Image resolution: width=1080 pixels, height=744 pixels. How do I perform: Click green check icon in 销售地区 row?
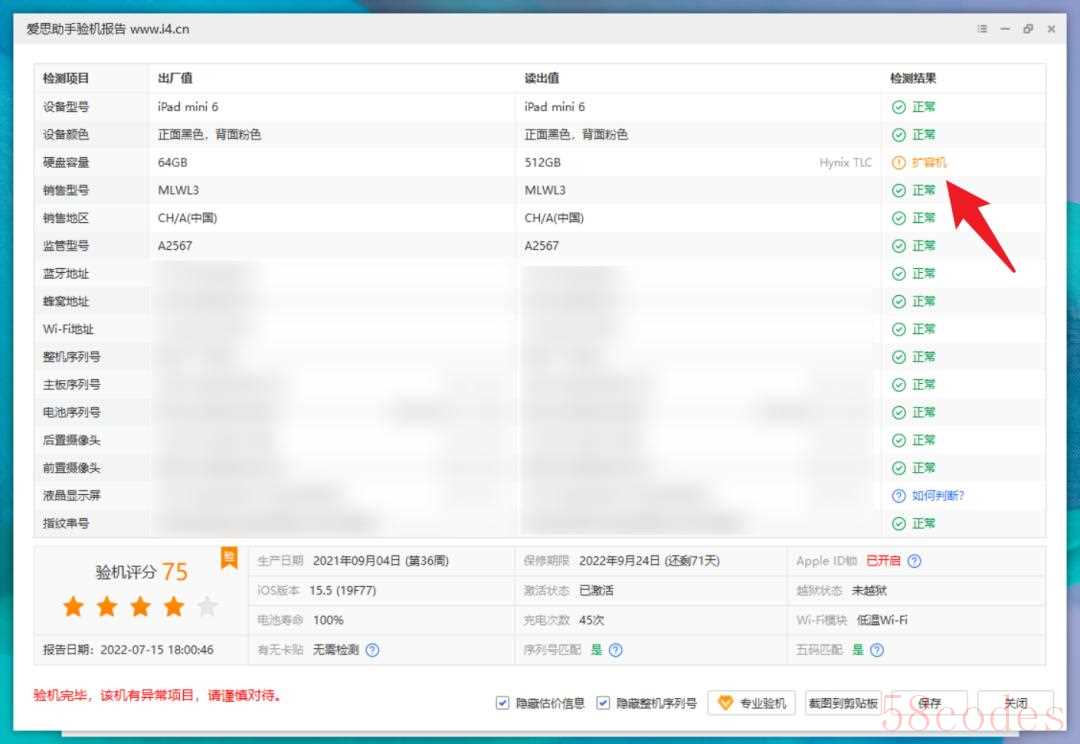pyautogui.click(x=899, y=218)
